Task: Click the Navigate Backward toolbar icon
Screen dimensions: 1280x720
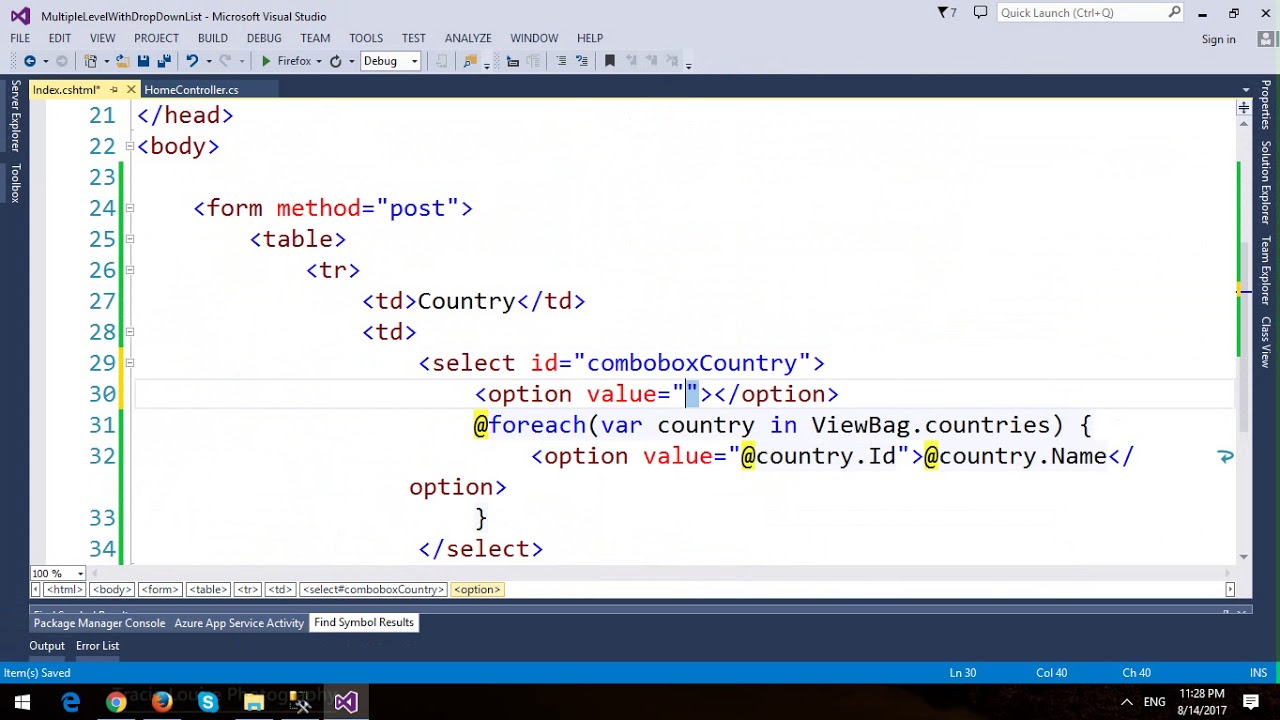Action: pos(29,61)
